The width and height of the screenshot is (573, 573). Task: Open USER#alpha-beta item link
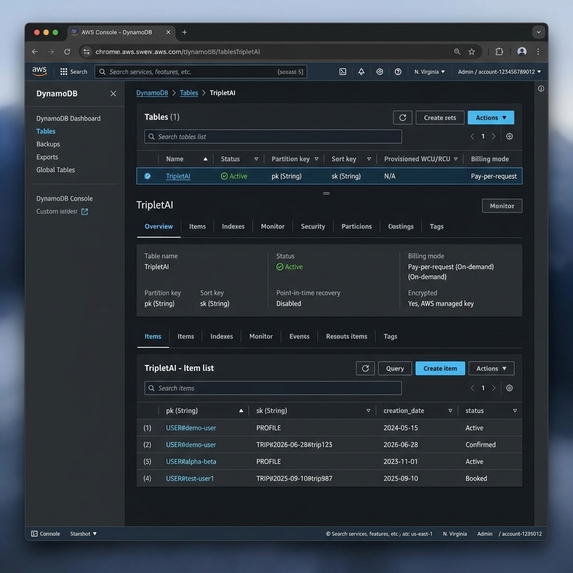tap(191, 462)
